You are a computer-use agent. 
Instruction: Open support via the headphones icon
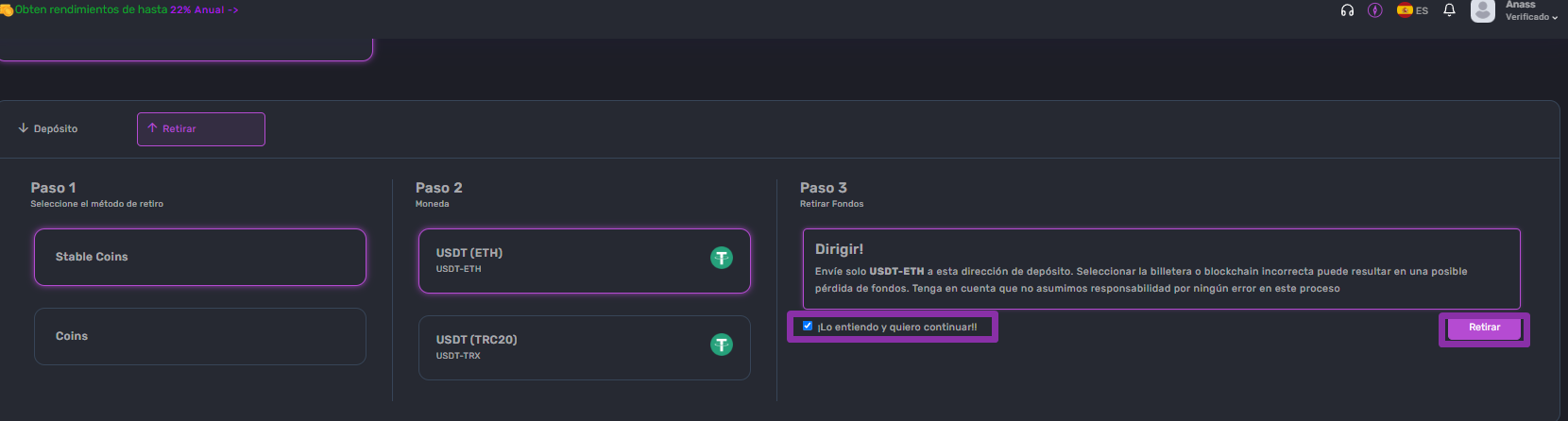point(1347,10)
